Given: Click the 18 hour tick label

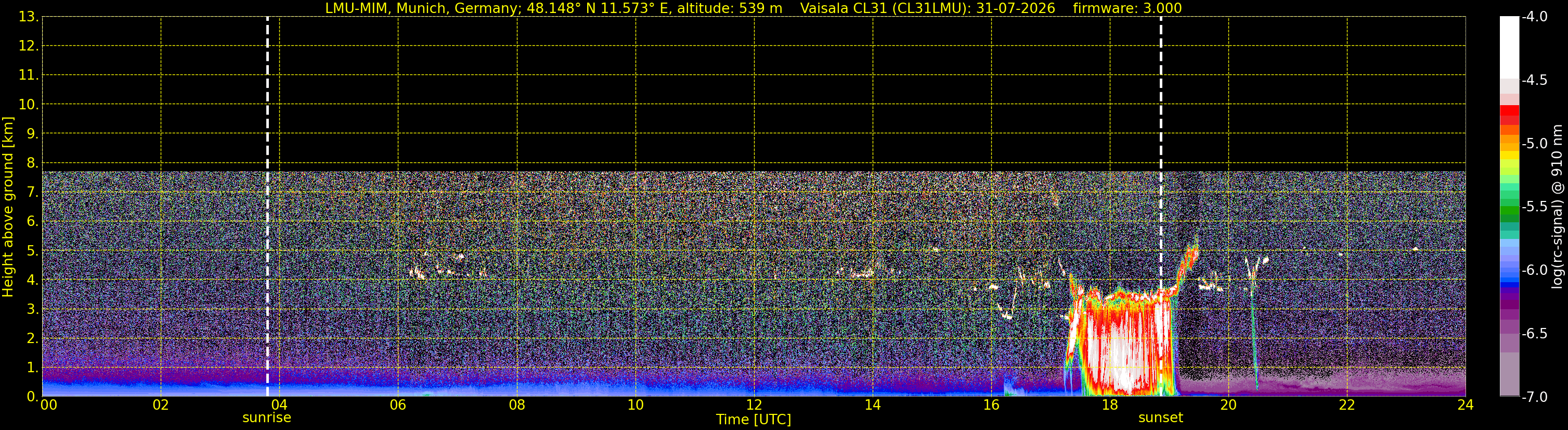Looking at the screenshot, I should point(1110,405).
